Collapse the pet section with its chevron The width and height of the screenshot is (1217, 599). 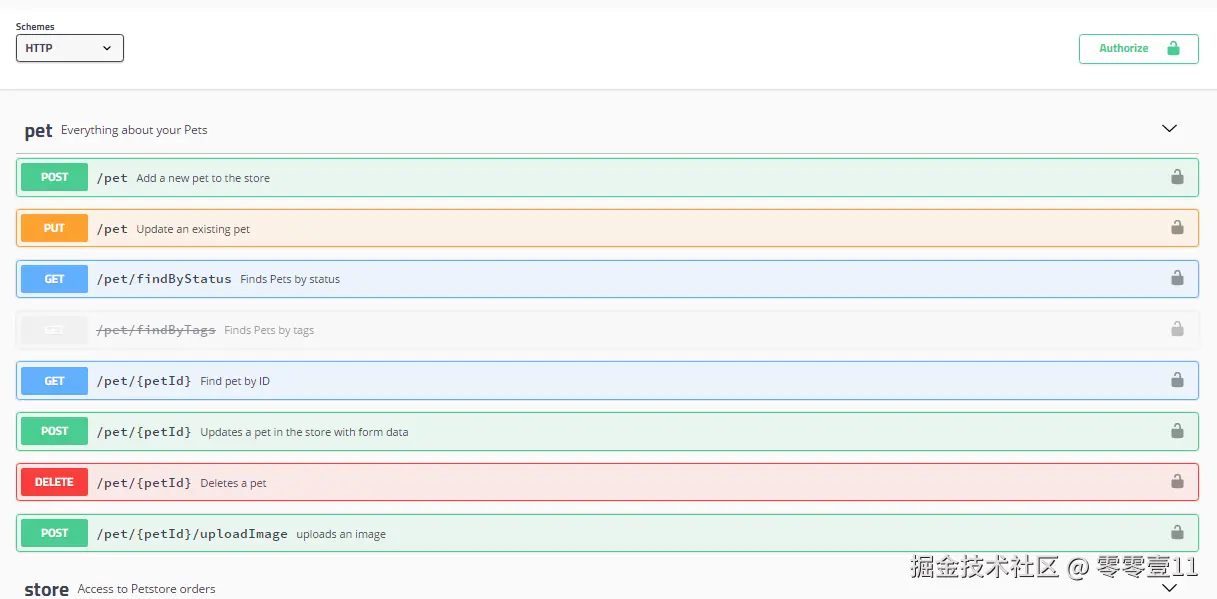coord(1169,129)
